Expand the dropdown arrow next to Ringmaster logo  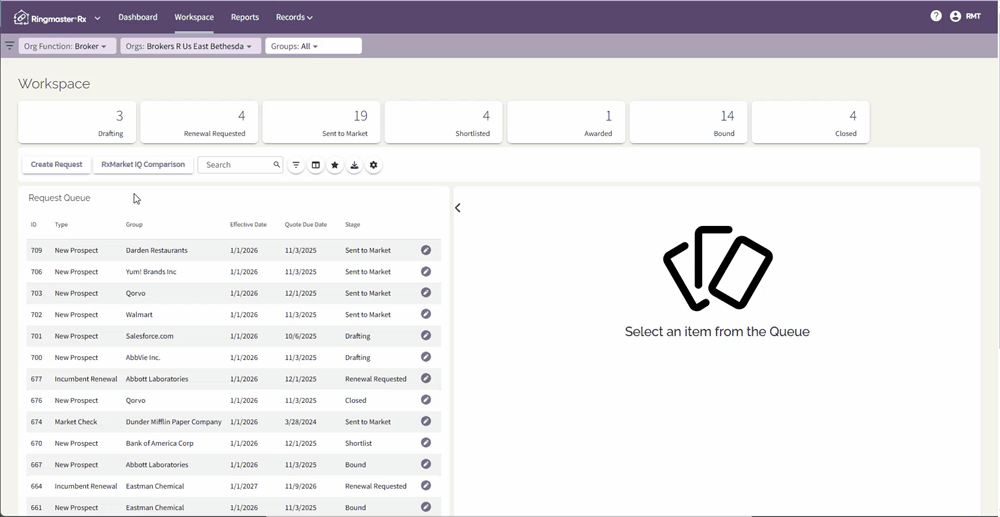tap(98, 18)
